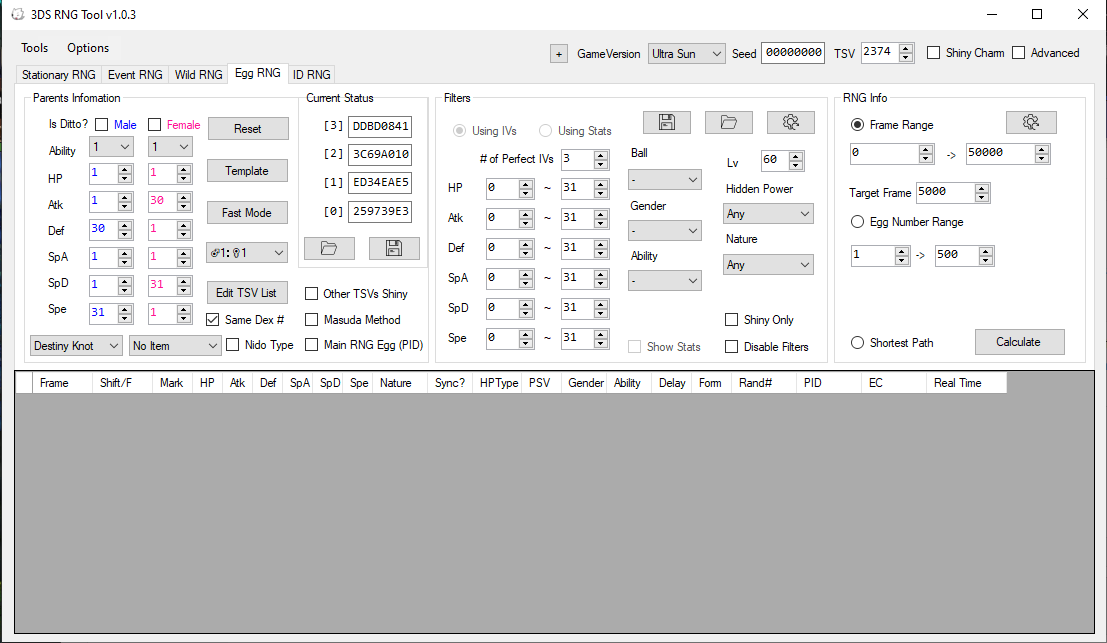The image size is (1107, 643).
Task: Click the Edit TSV List button
Action: (247, 292)
